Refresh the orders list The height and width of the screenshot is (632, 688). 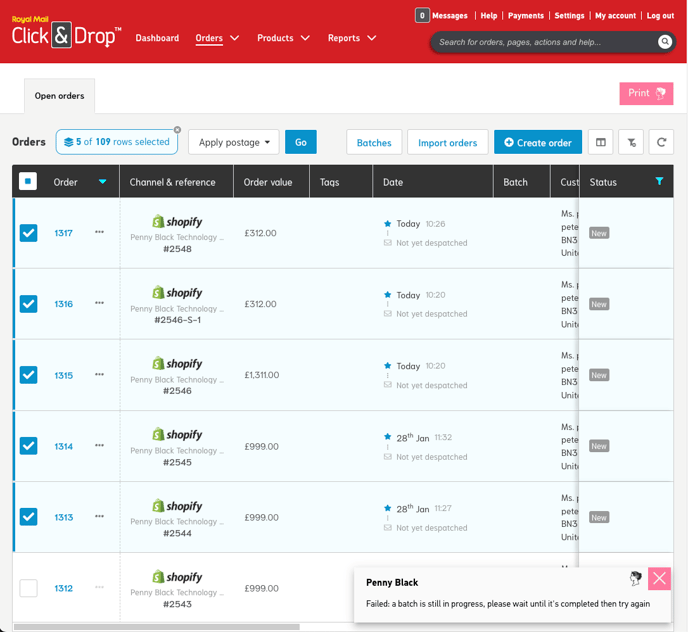(x=661, y=143)
